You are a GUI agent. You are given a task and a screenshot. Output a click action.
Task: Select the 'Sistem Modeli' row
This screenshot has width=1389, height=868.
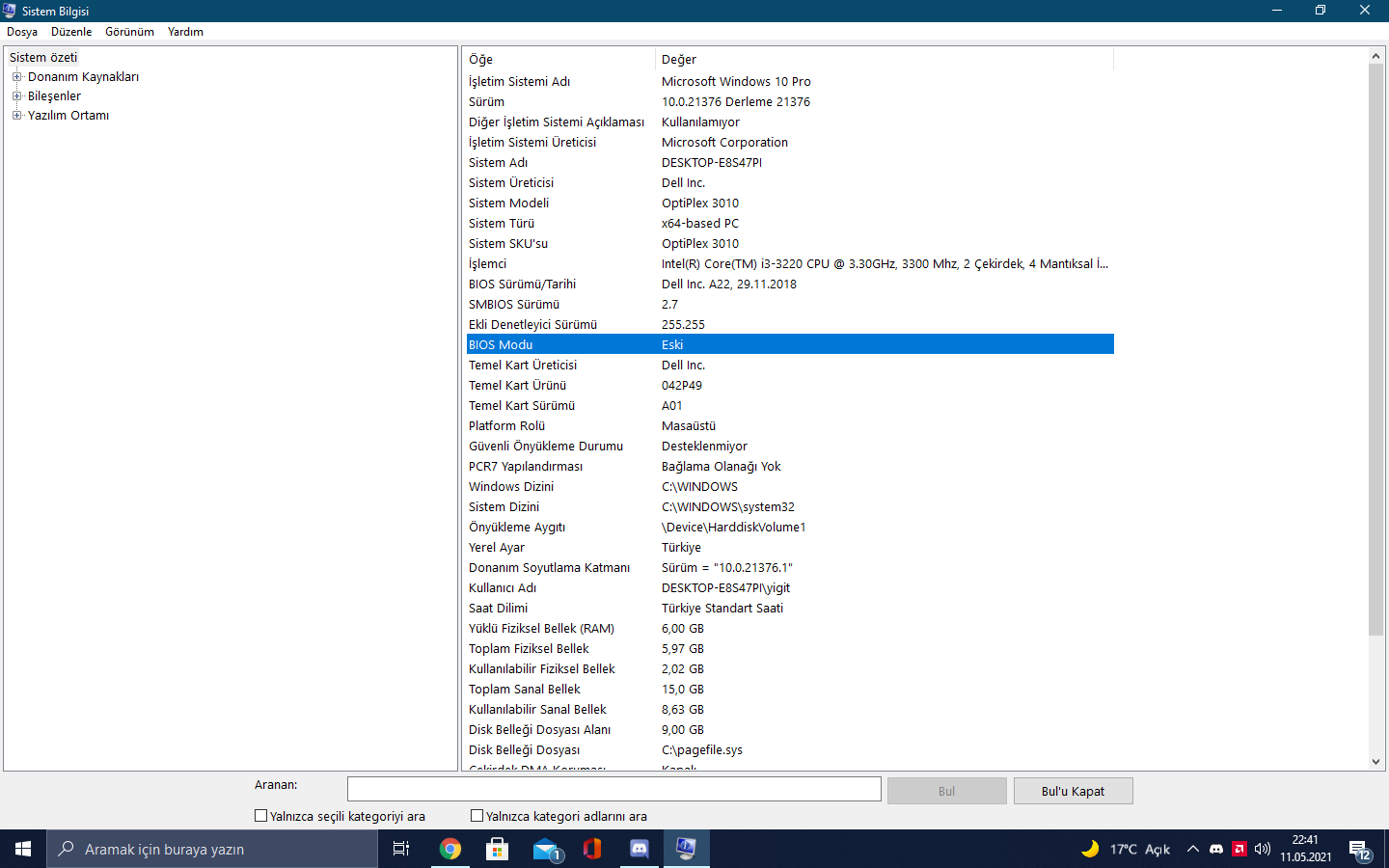[x=790, y=203]
